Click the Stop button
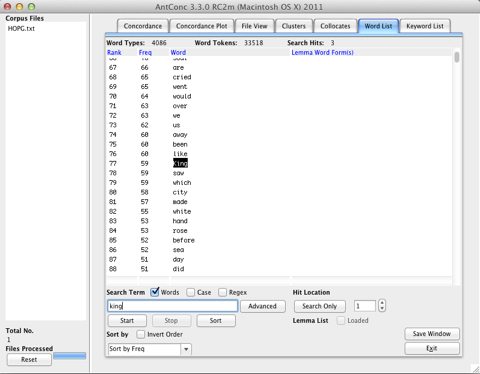Image resolution: width=480 pixels, height=374 pixels. click(x=171, y=321)
